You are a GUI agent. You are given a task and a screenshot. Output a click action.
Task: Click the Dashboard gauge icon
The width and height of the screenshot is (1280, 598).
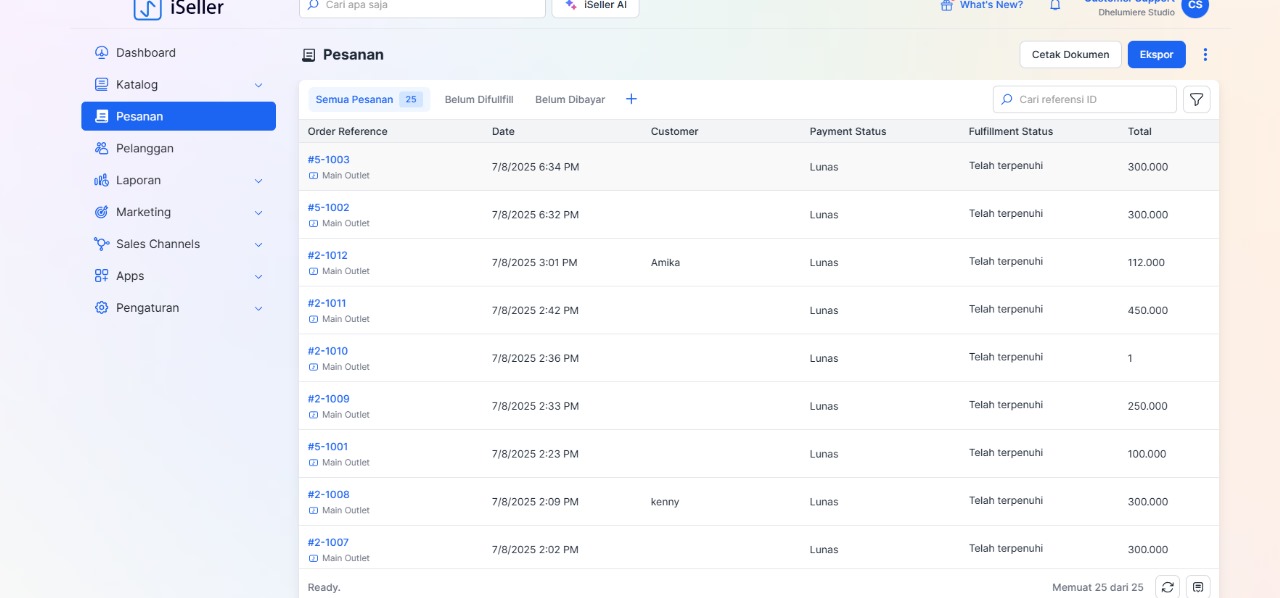[x=101, y=53]
